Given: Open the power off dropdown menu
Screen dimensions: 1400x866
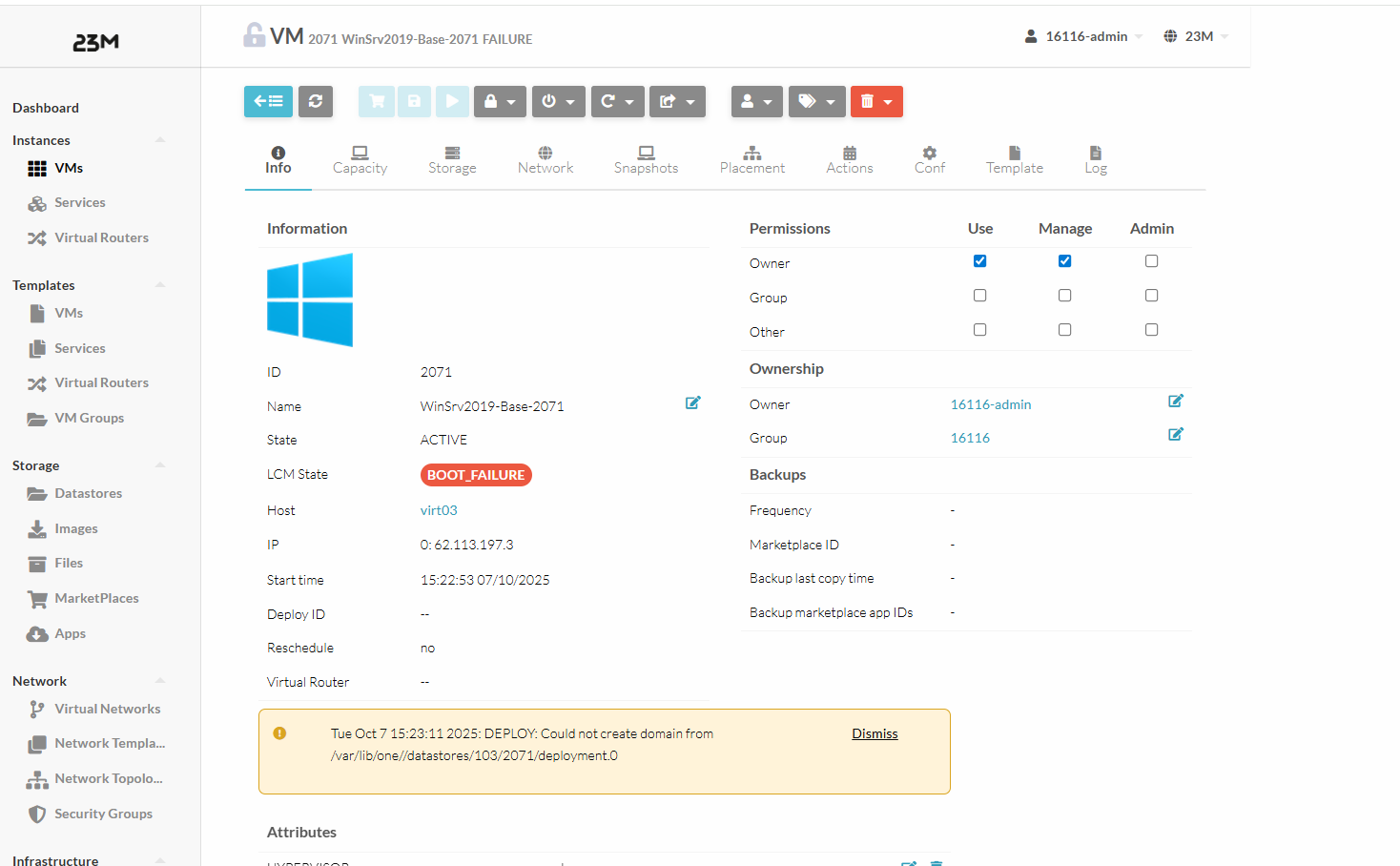Looking at the screenshot, I should pos(558,101).
